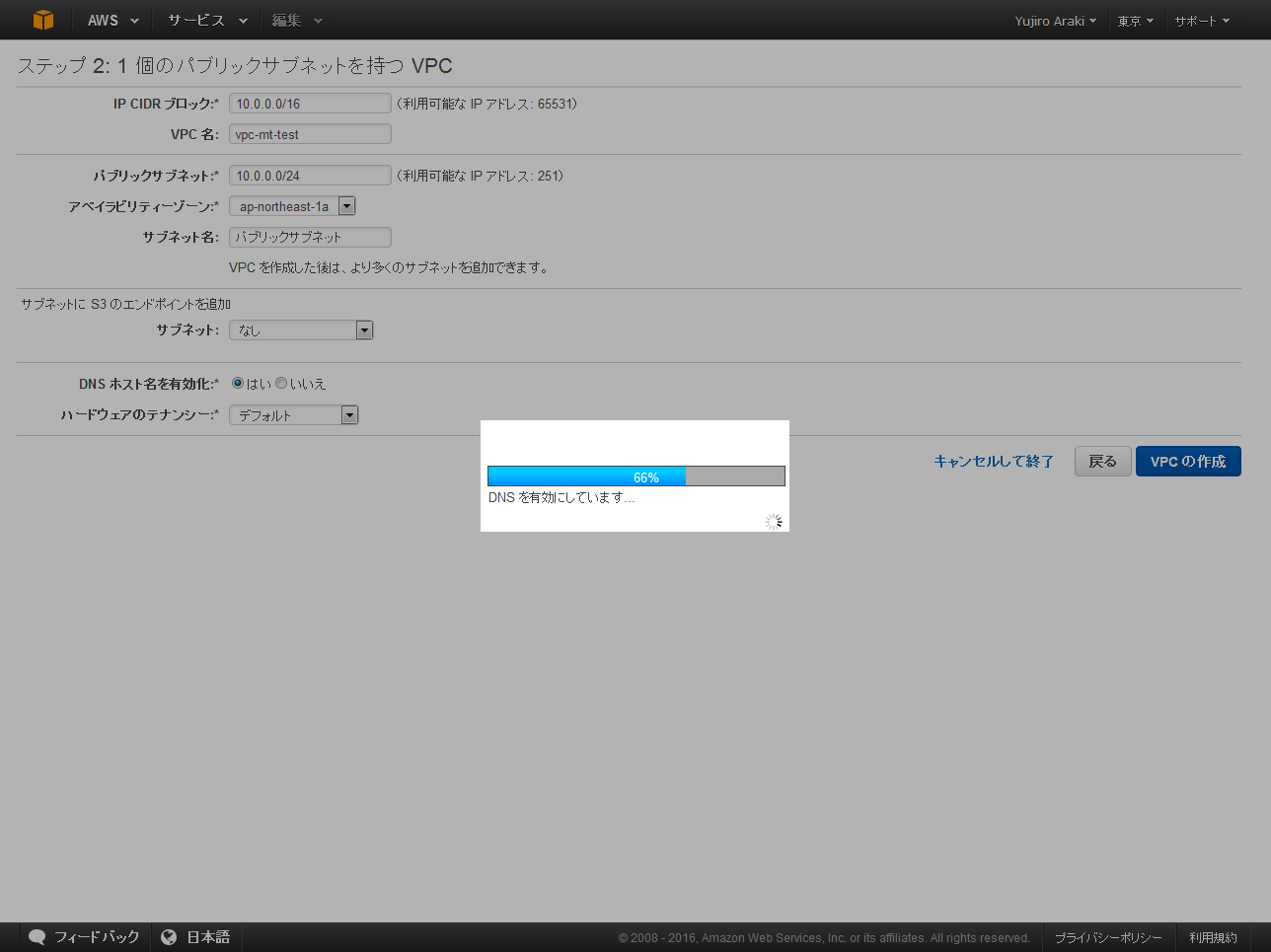Open the ハードウェアのテナンシー dropdown
The width and height of the screenshot is (1271, 952).
tap(293, 415)
